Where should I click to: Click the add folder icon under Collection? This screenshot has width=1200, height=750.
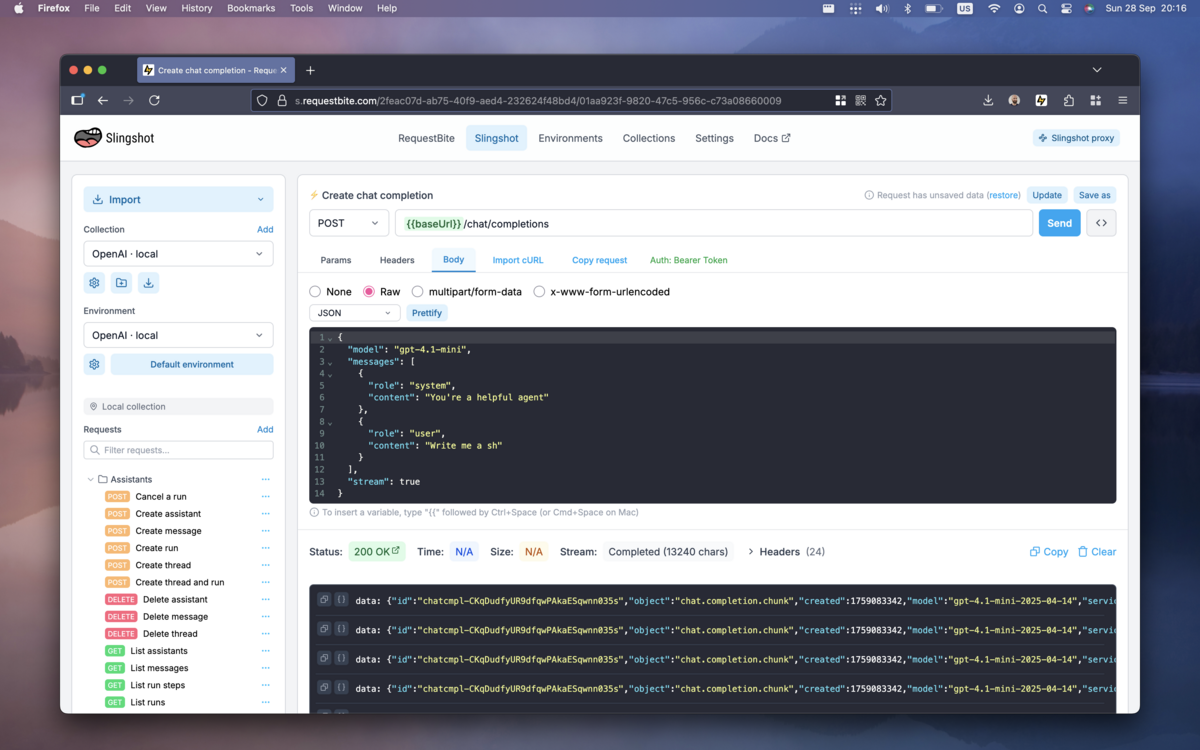pyautogui.click(x=121, y=283)
